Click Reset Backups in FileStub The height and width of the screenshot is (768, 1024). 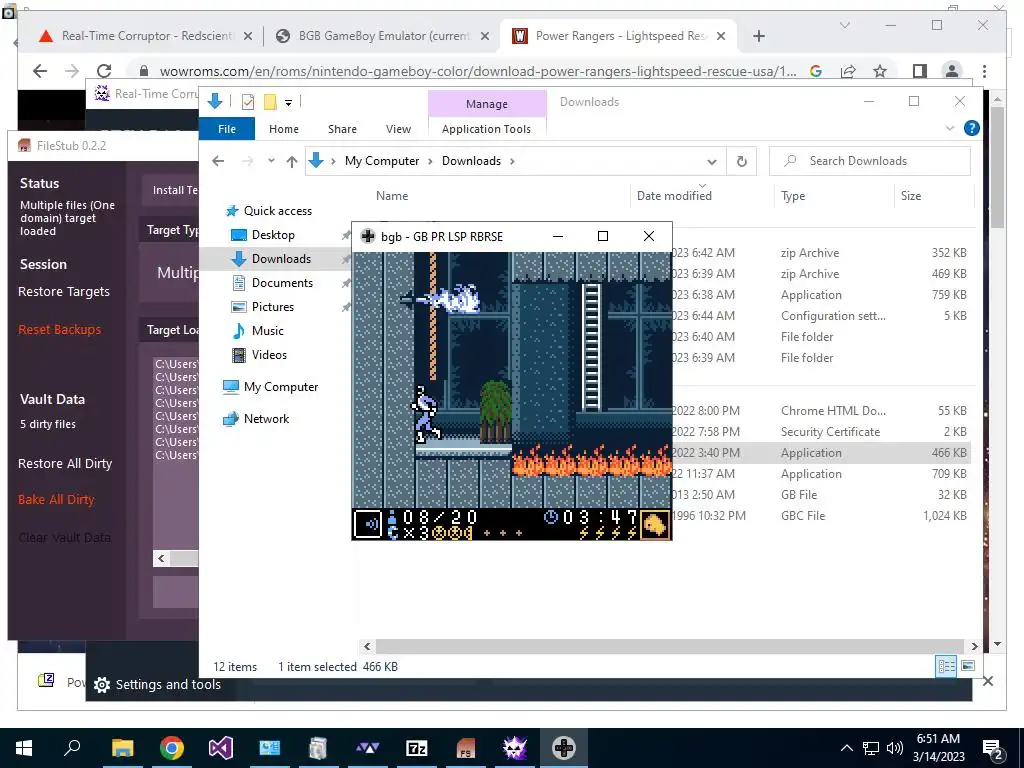pyautogui.click(x=59, y=330)
